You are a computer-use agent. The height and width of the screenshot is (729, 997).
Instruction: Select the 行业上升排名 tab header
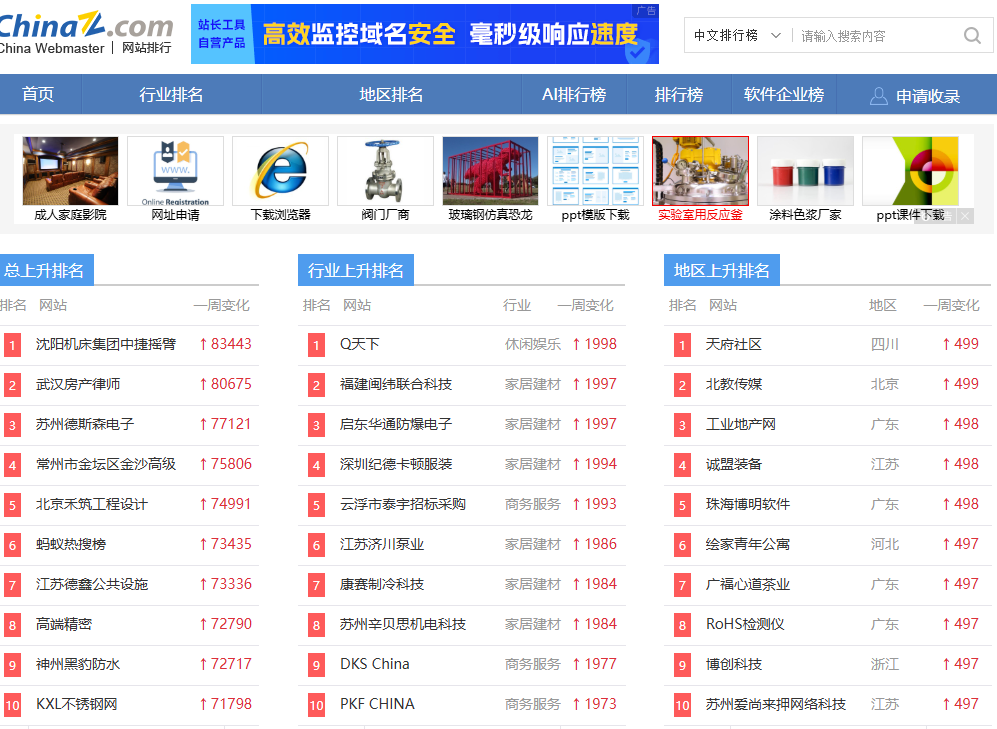pos(355,270)
